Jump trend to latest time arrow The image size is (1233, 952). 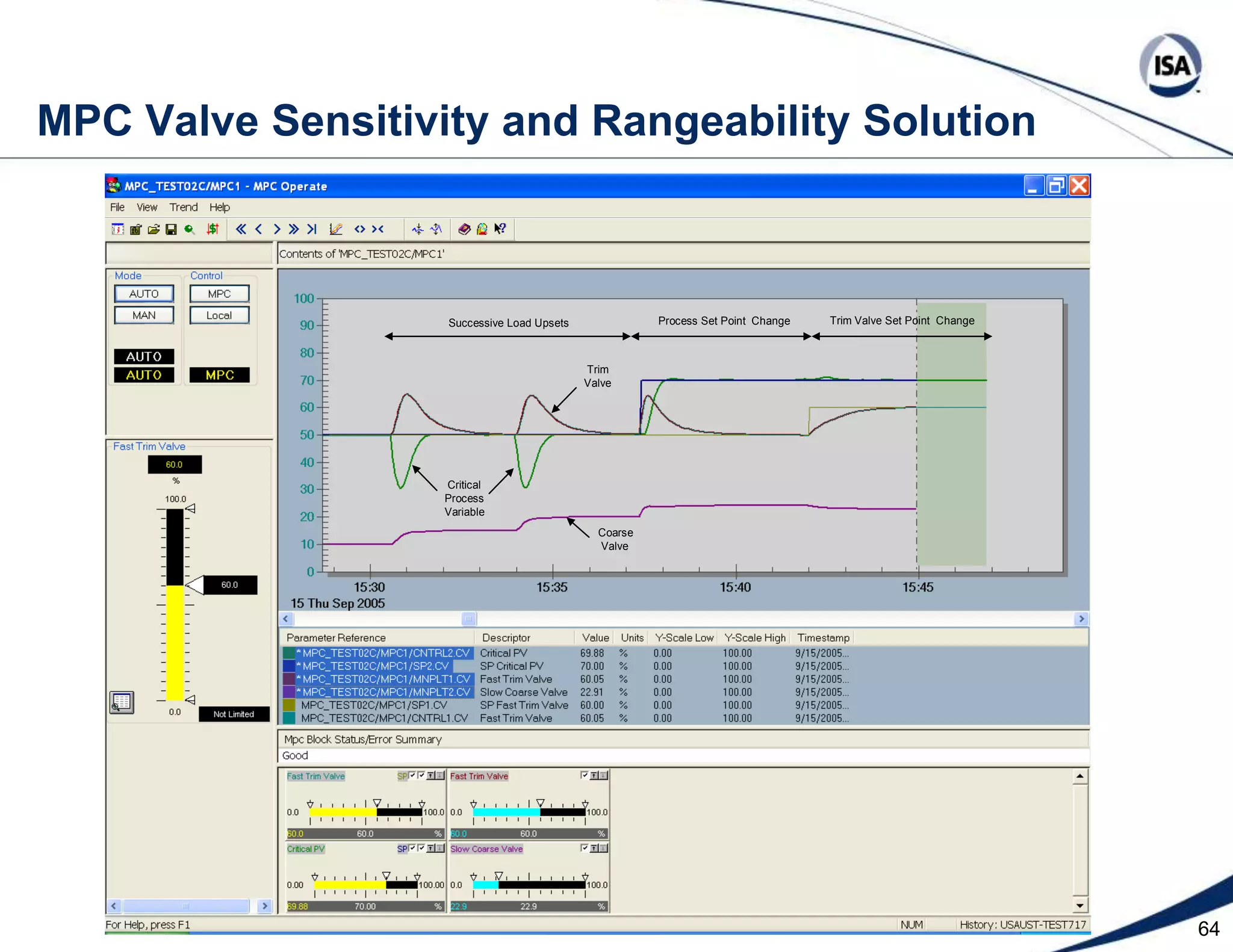[x=311, y=229]
